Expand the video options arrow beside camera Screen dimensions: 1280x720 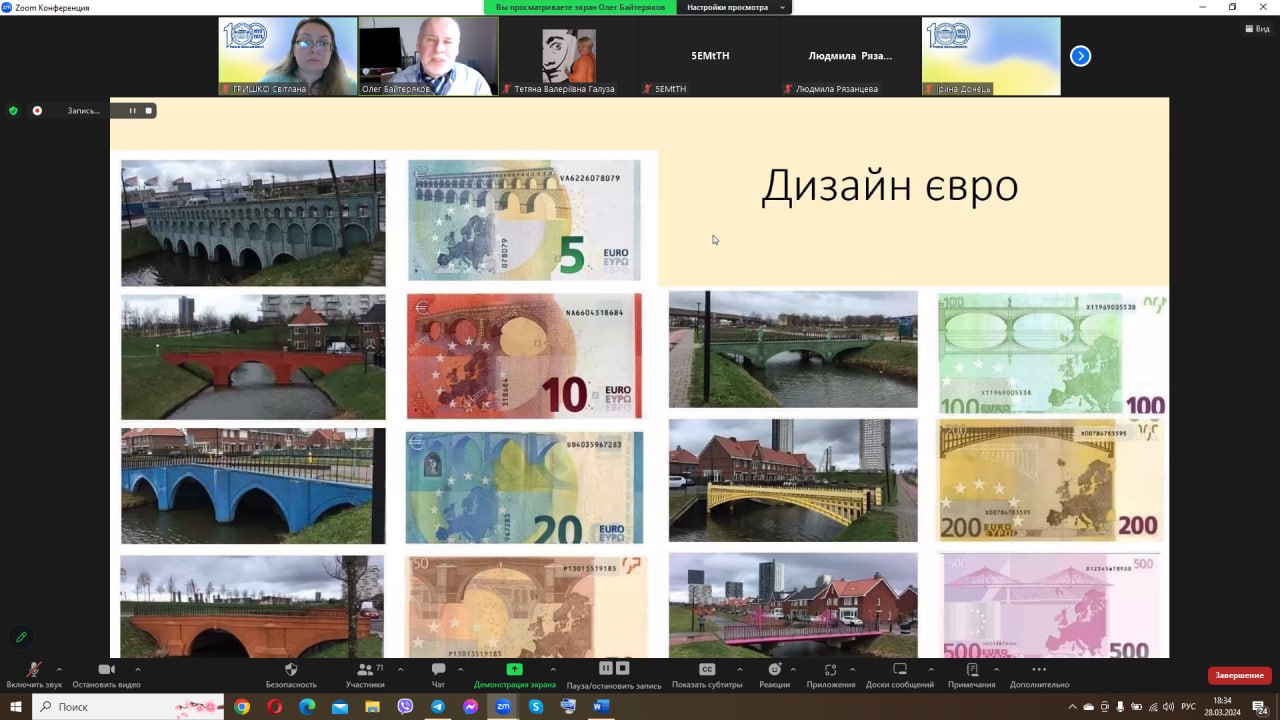pos(137,669)
